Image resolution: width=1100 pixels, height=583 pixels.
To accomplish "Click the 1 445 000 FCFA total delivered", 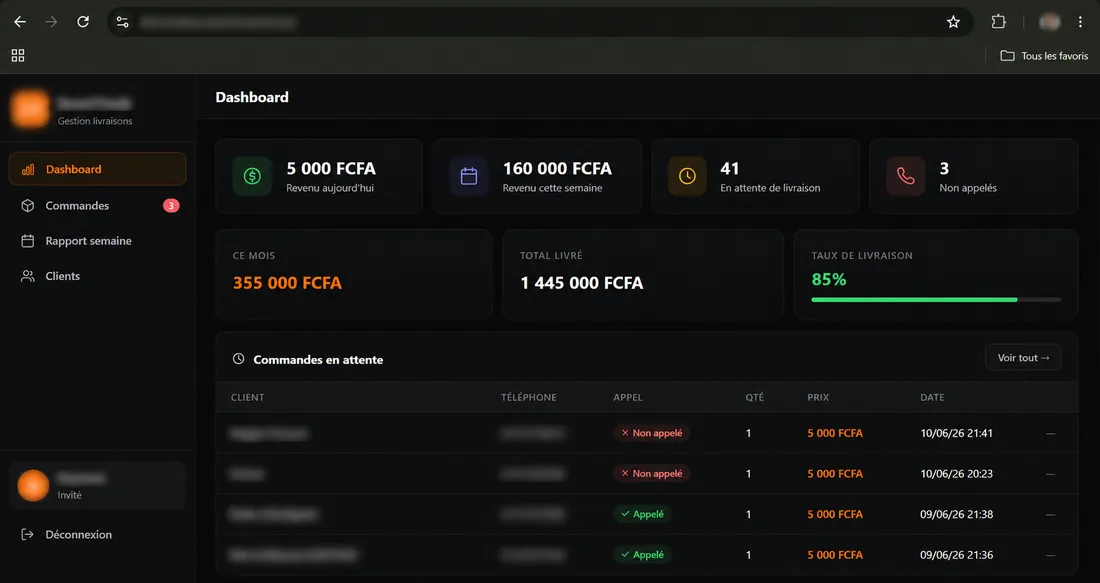I will point(582,283).
